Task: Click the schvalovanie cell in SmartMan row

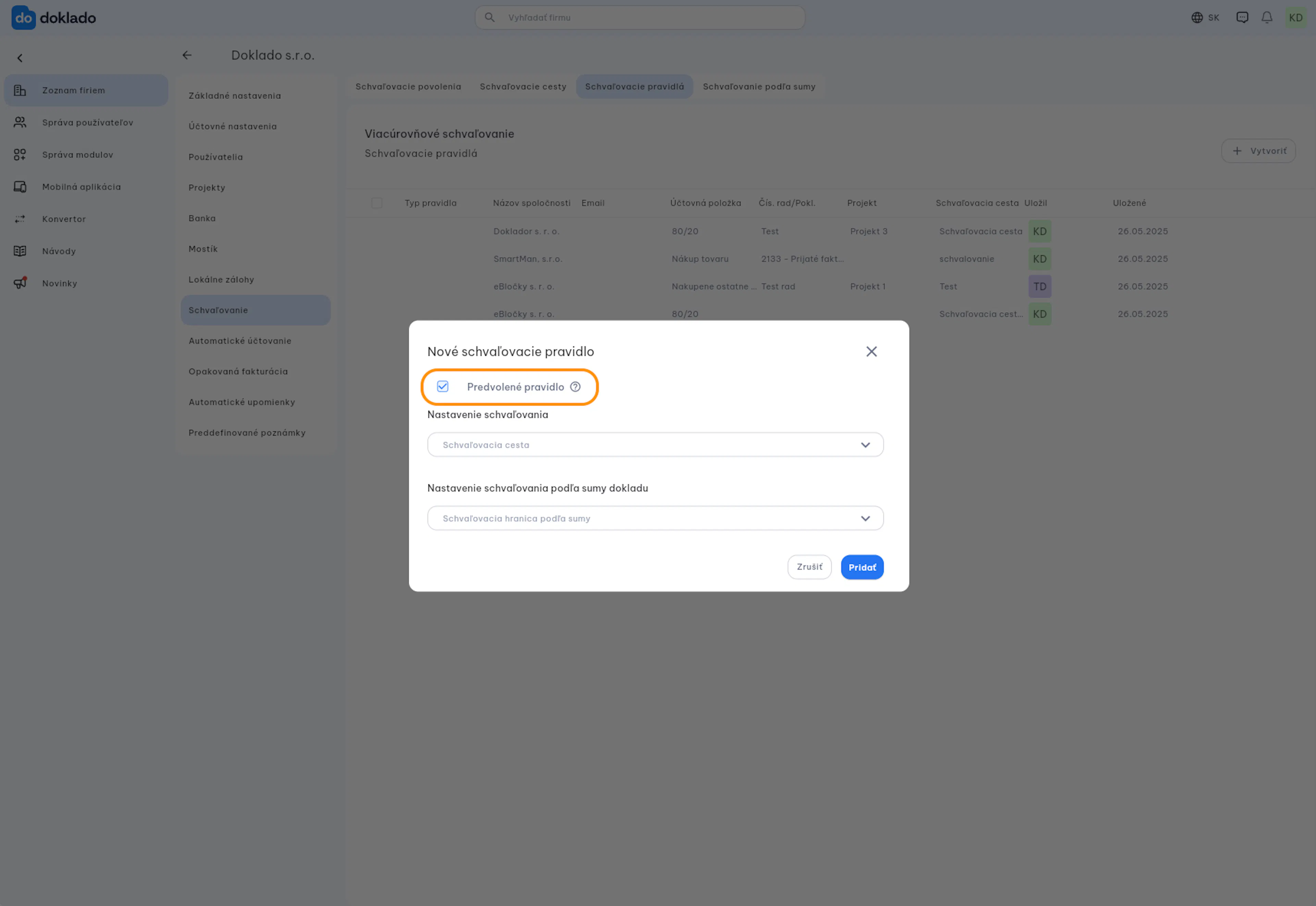Action: tap(966, 259)
